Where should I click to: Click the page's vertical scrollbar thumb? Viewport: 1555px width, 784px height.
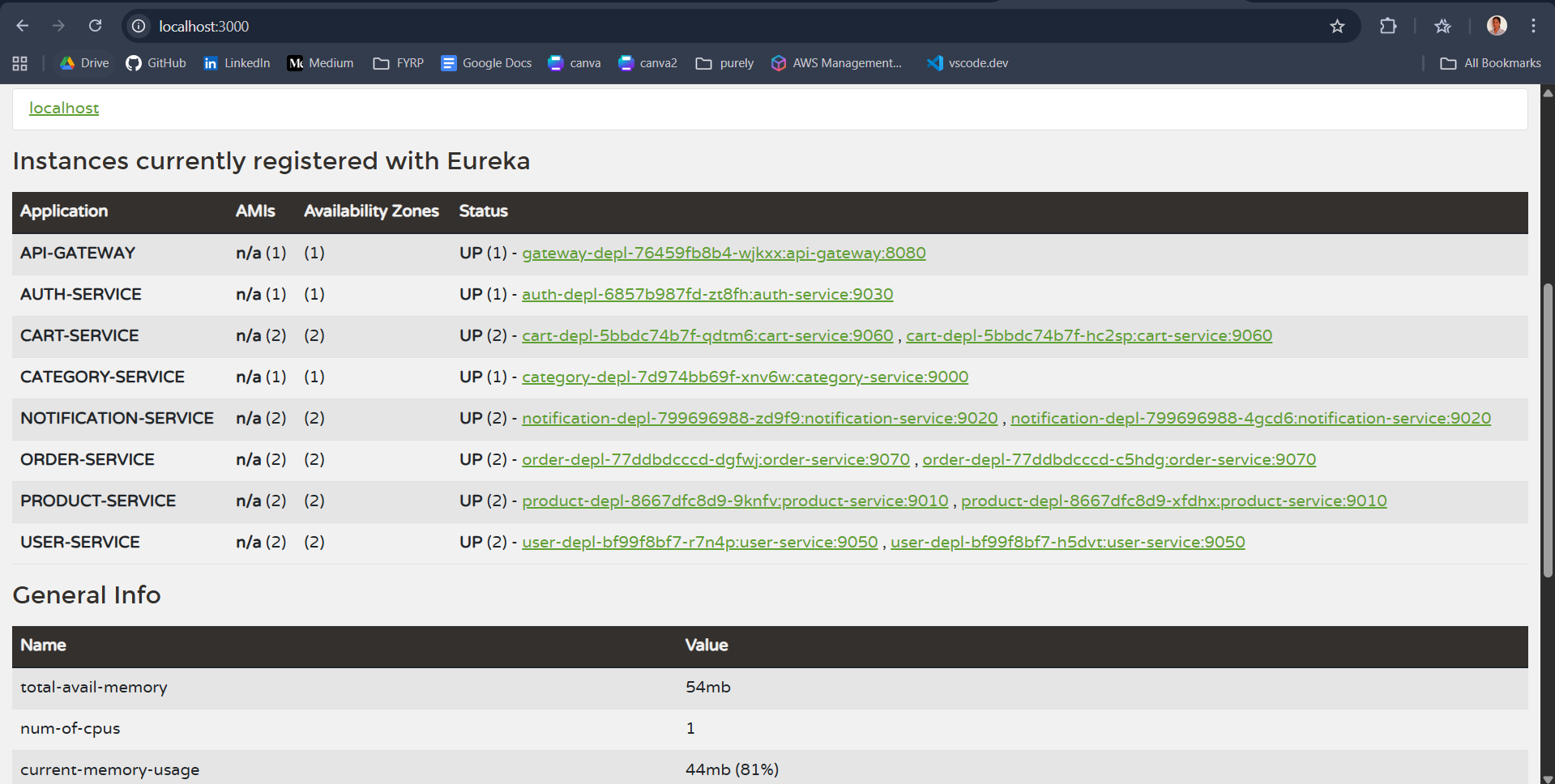click(1548, 430)
